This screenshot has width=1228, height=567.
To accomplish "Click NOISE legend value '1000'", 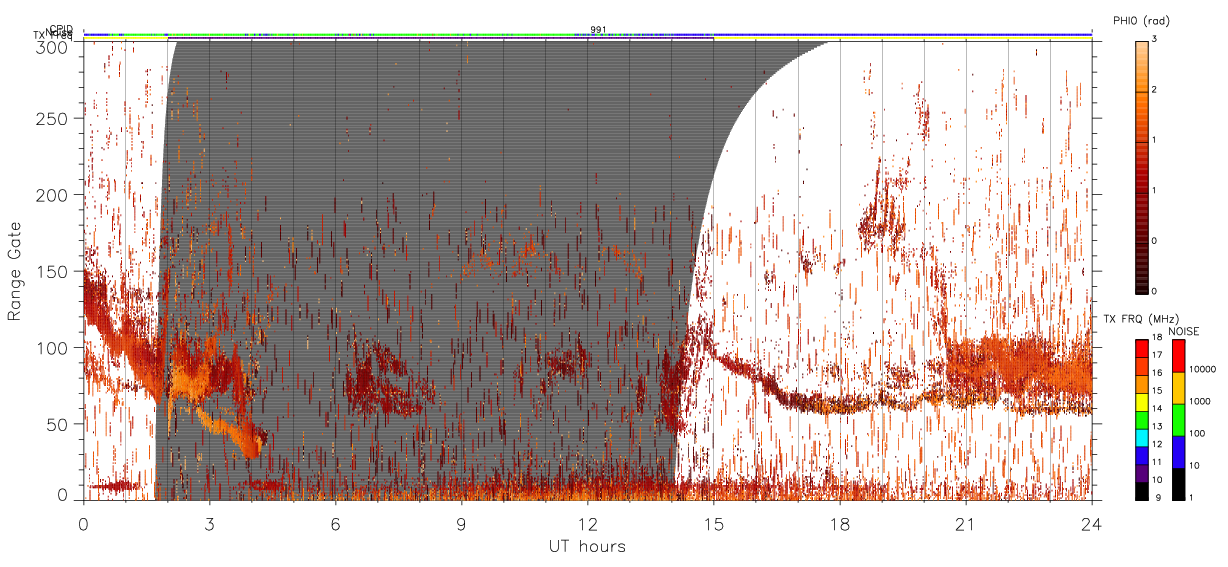I will 1199,401.
